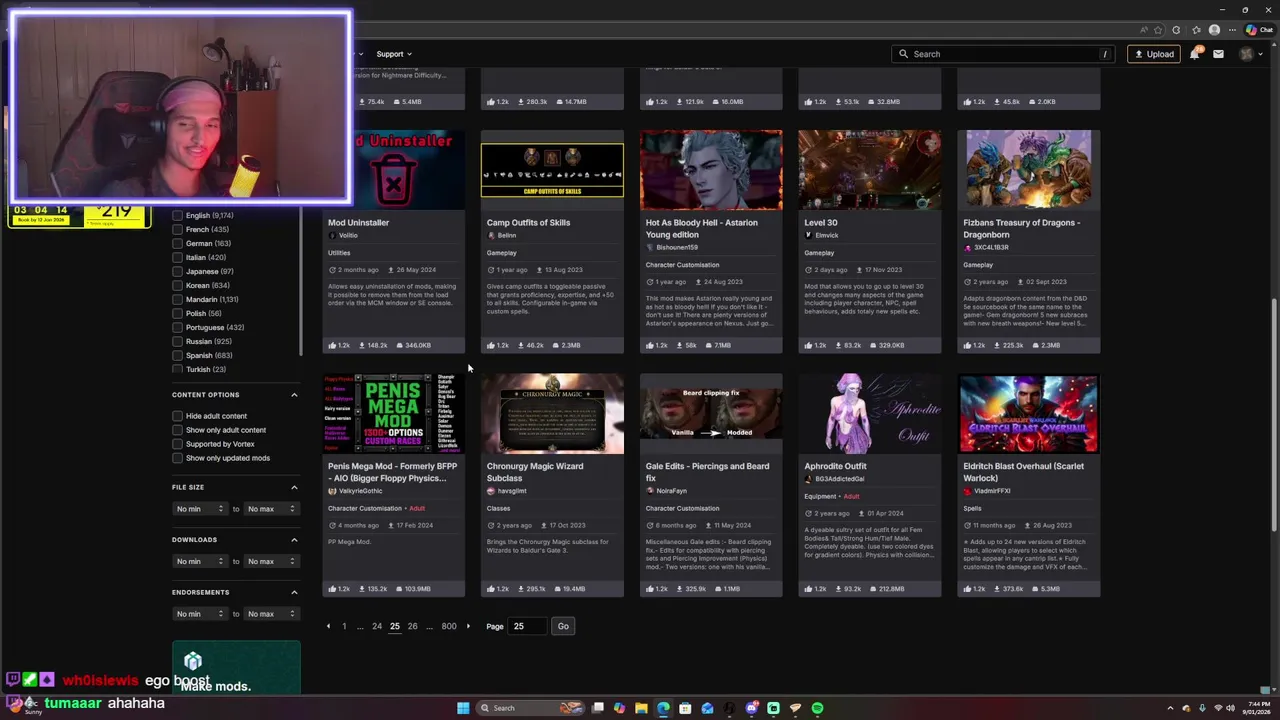The width and height of the screenshot is (1280, 720).
Task: Go to previous results page arrow
Action: pos(328,626)
